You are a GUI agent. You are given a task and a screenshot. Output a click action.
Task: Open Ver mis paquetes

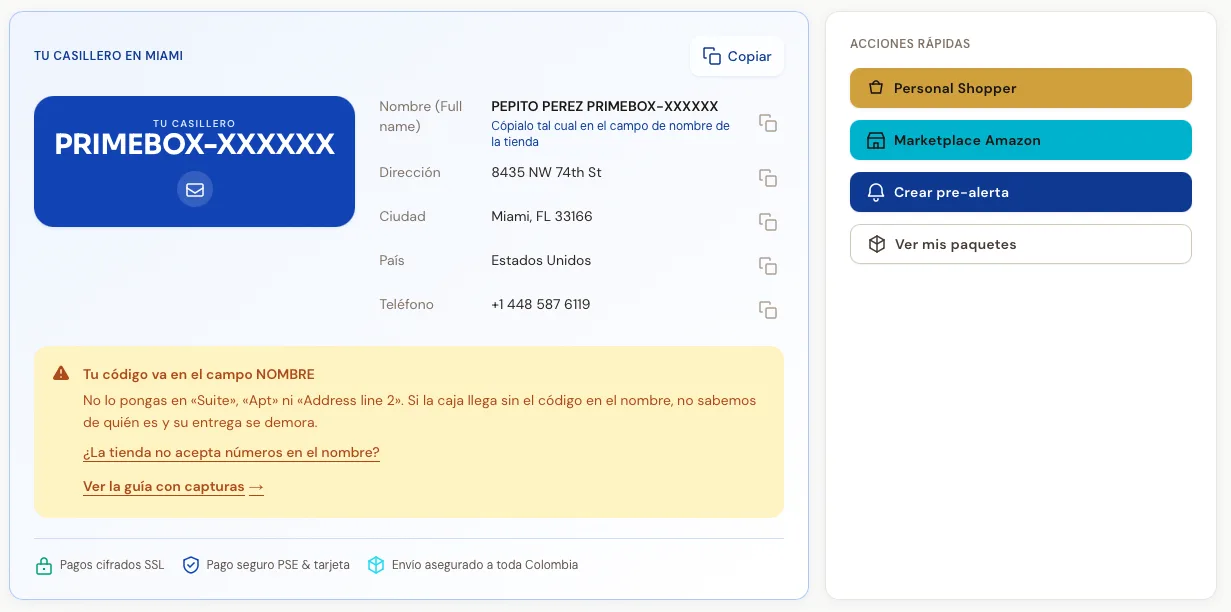1021,244
